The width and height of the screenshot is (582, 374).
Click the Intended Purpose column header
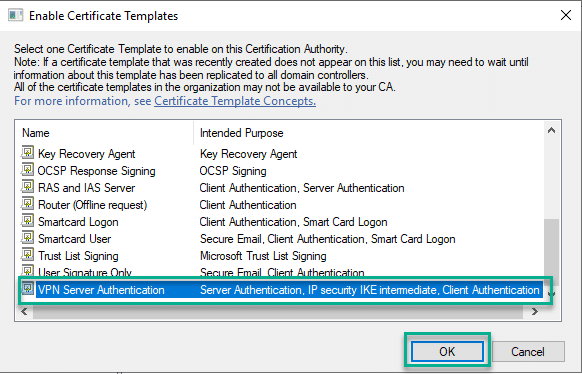click(x=241, y=133)
